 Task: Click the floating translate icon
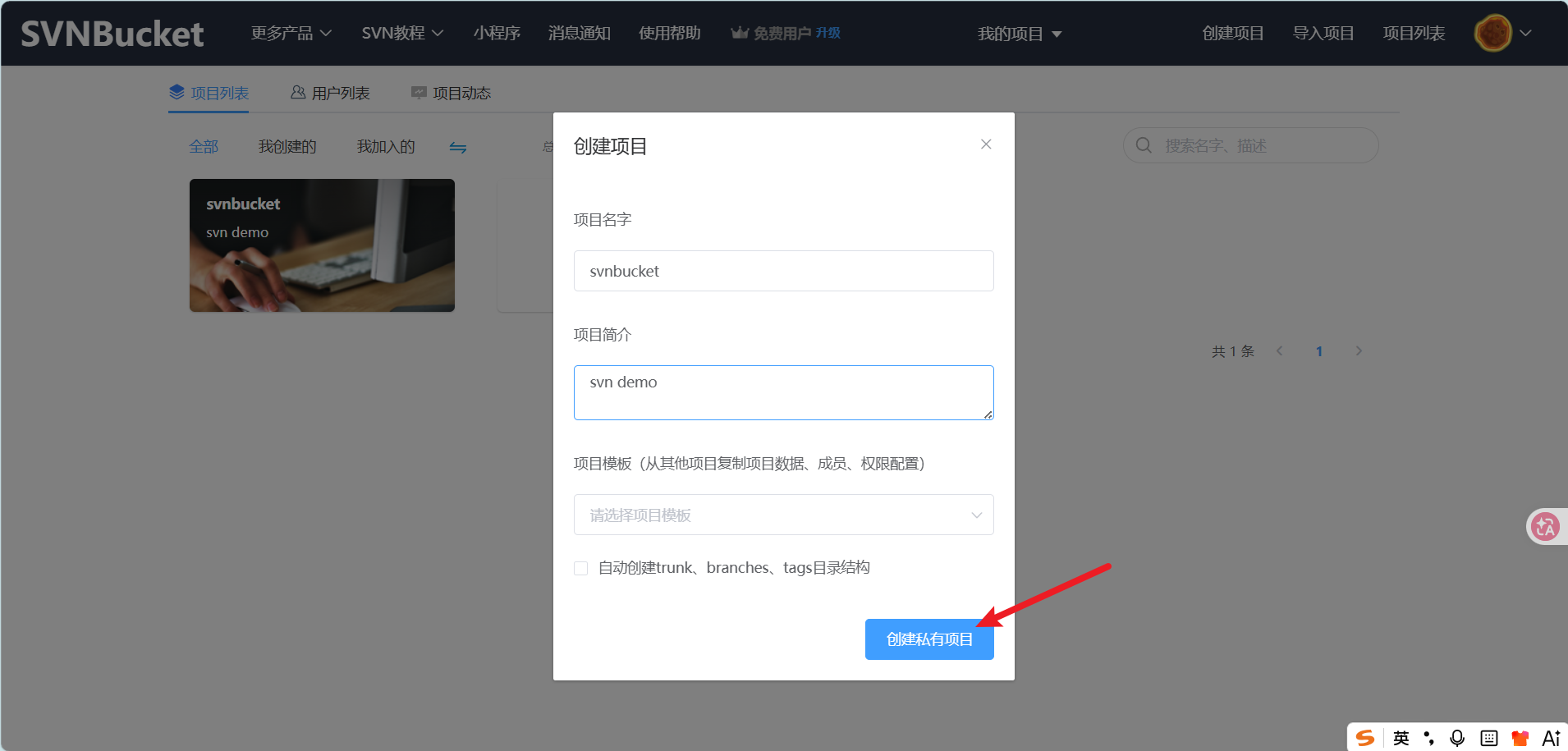[x=1546, y=527]
